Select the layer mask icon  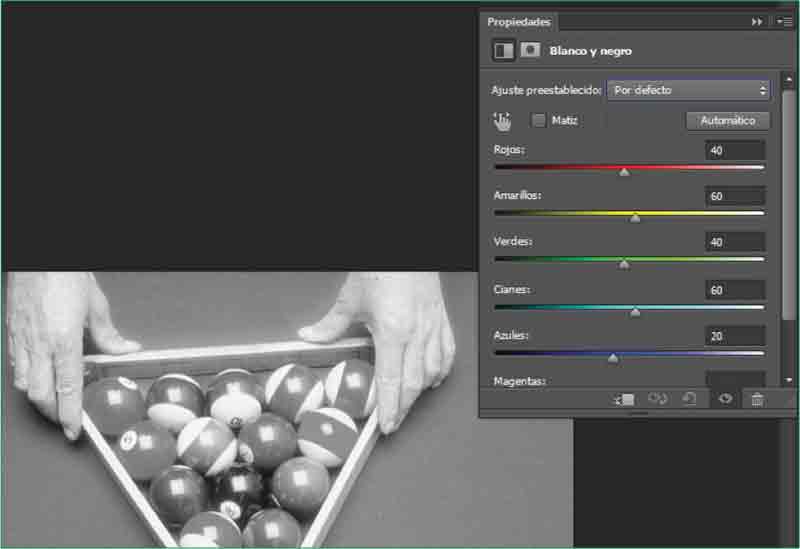(530, 50)
